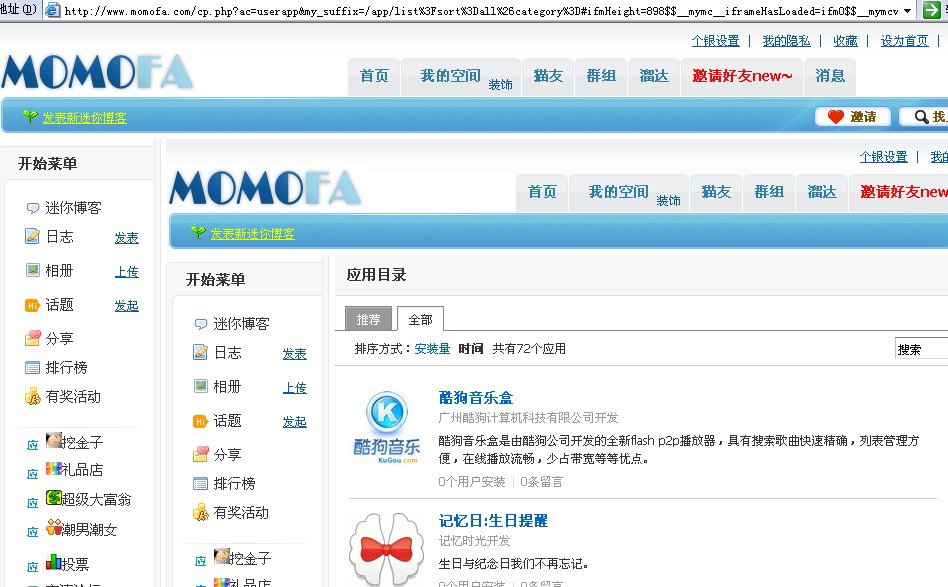
Task: Click small 应 icon left of outer 超级大富翁
Action: (x=33, y=503)
